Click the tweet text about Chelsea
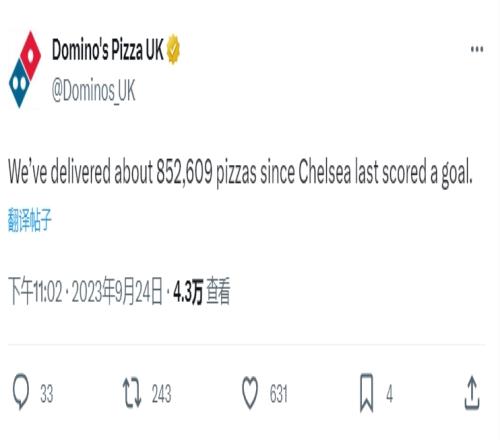Screen dimensions: 500x440 pyautogui.click(x=240, y=173)
